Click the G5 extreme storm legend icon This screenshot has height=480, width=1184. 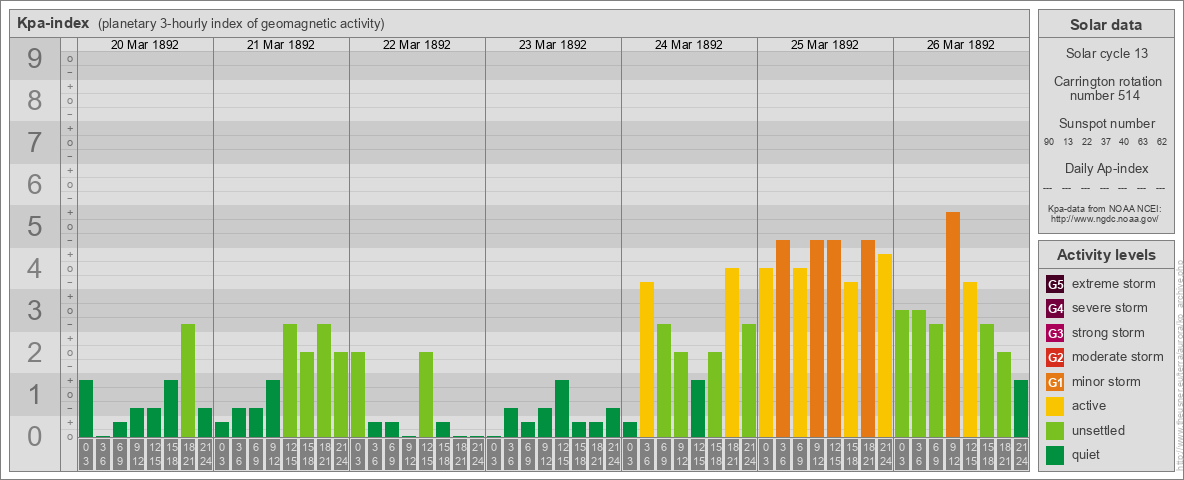1055,285
